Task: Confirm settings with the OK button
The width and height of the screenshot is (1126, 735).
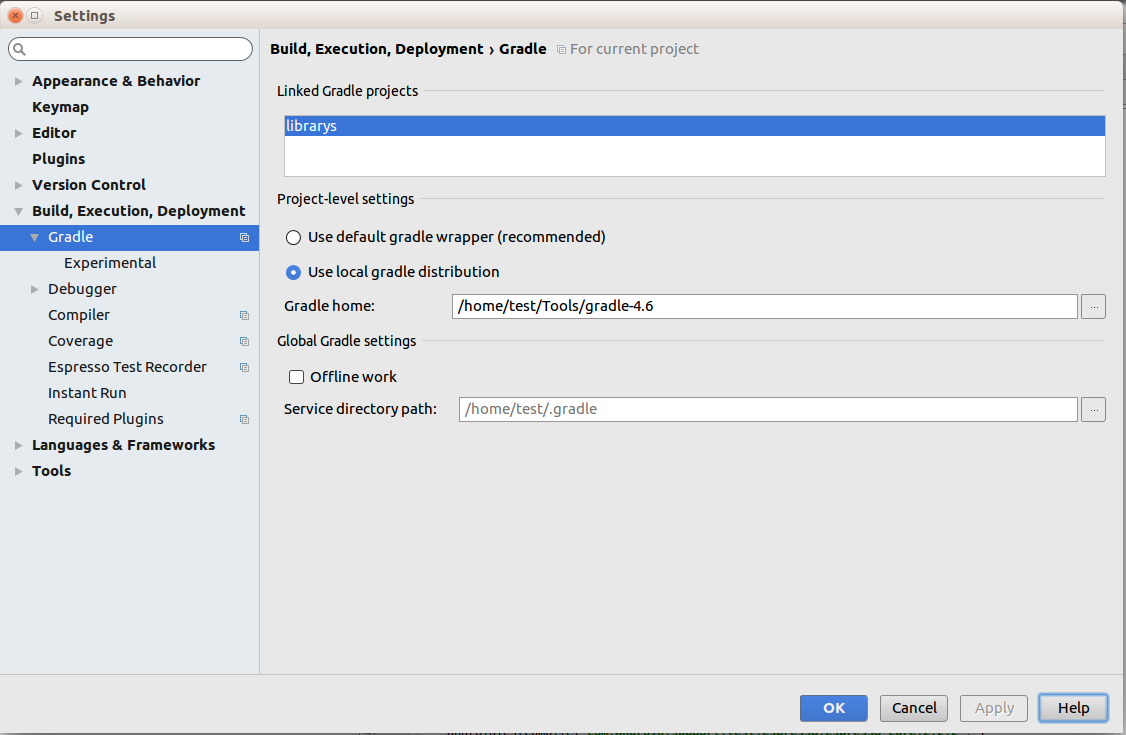Action: click(833, 708)
